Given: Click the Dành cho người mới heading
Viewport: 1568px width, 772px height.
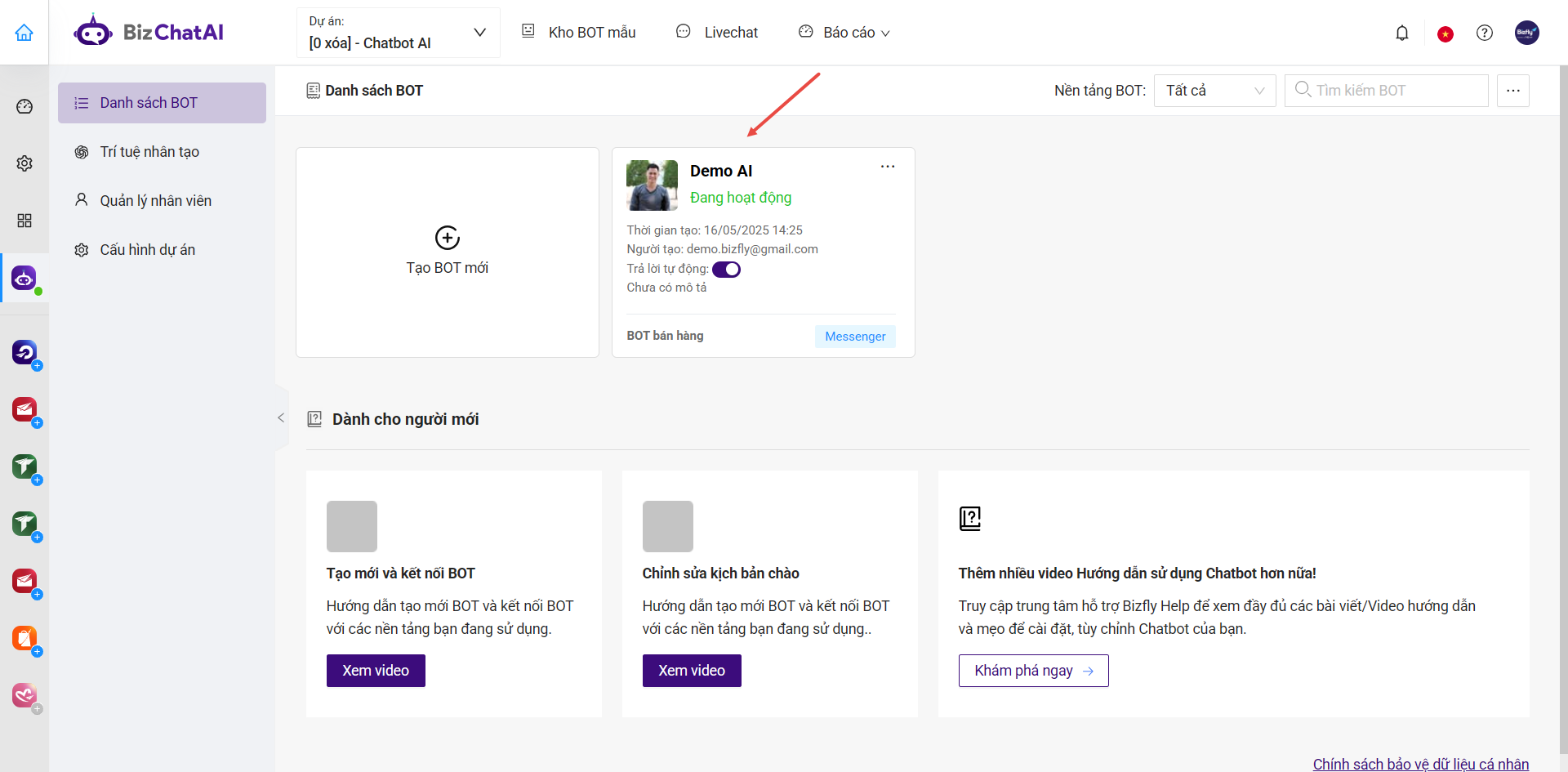Looking at the screenshot, I should pyautogui.click(x=405, y=419).
